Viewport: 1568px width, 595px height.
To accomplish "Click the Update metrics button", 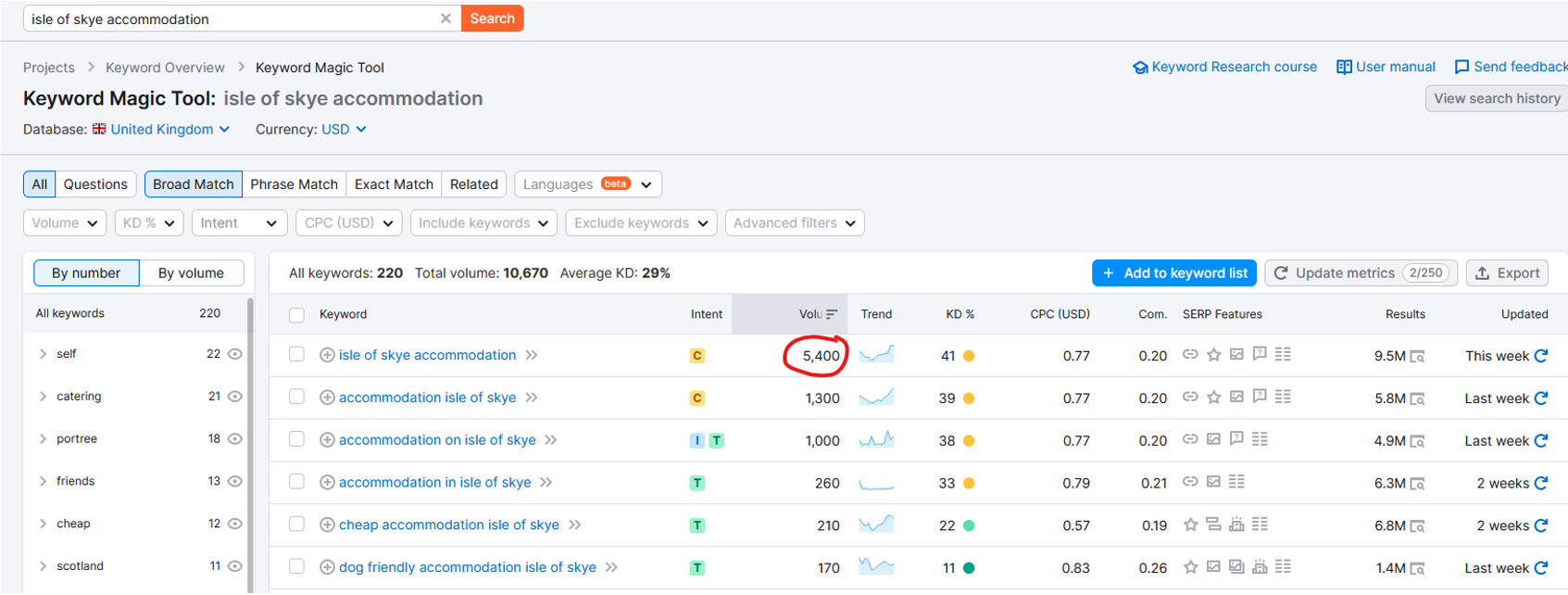I will coord(1361,273).
